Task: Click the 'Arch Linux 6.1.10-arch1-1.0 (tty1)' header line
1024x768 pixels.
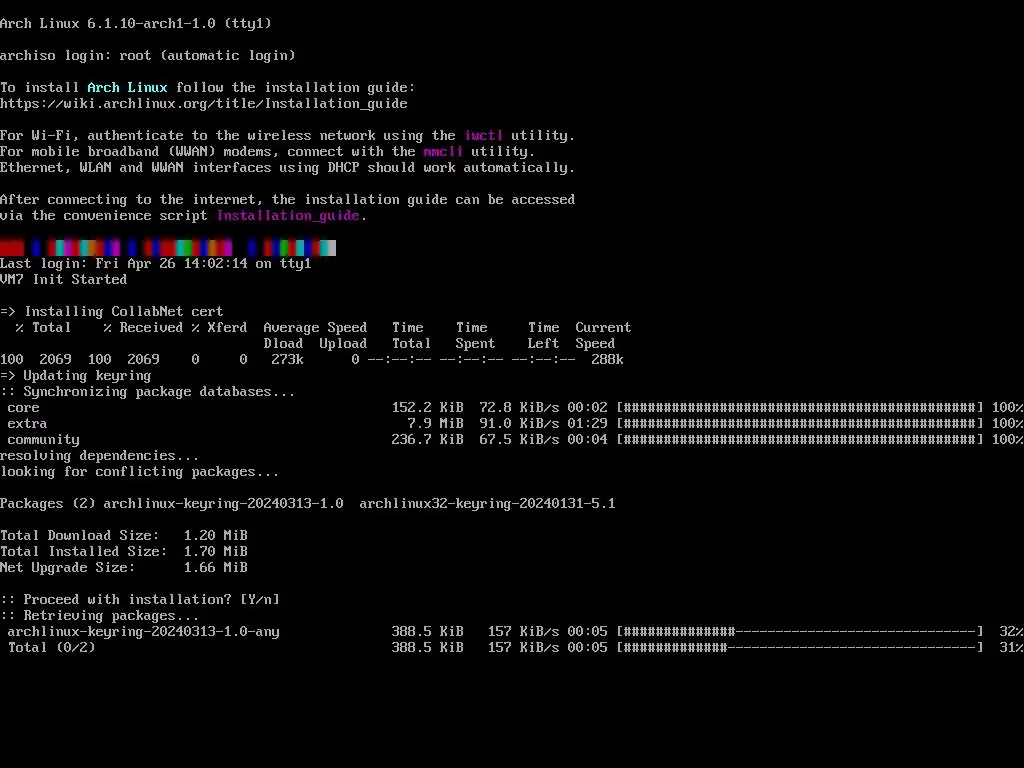Action: click(x=136, y=24)
